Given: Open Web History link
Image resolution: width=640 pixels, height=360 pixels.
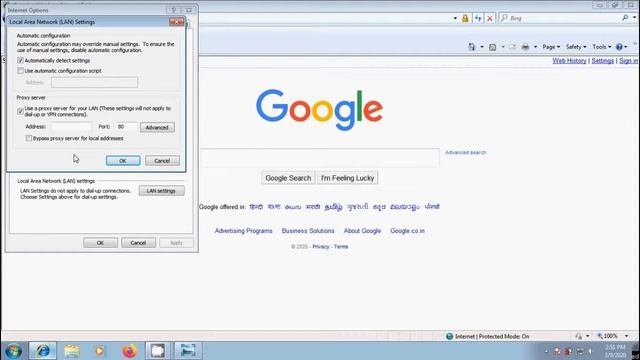Looking at the screenshot, I should click(569, 61).
